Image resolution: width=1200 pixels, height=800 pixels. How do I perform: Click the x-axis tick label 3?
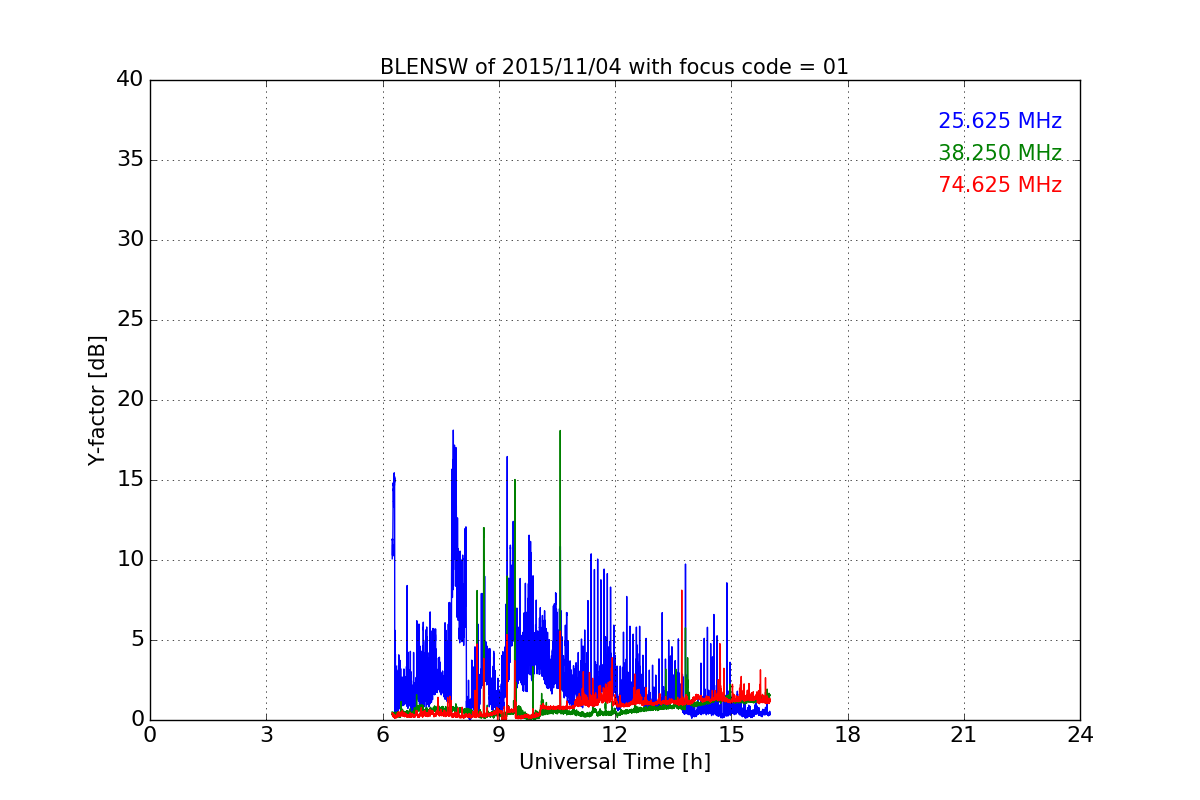point(266,735)
